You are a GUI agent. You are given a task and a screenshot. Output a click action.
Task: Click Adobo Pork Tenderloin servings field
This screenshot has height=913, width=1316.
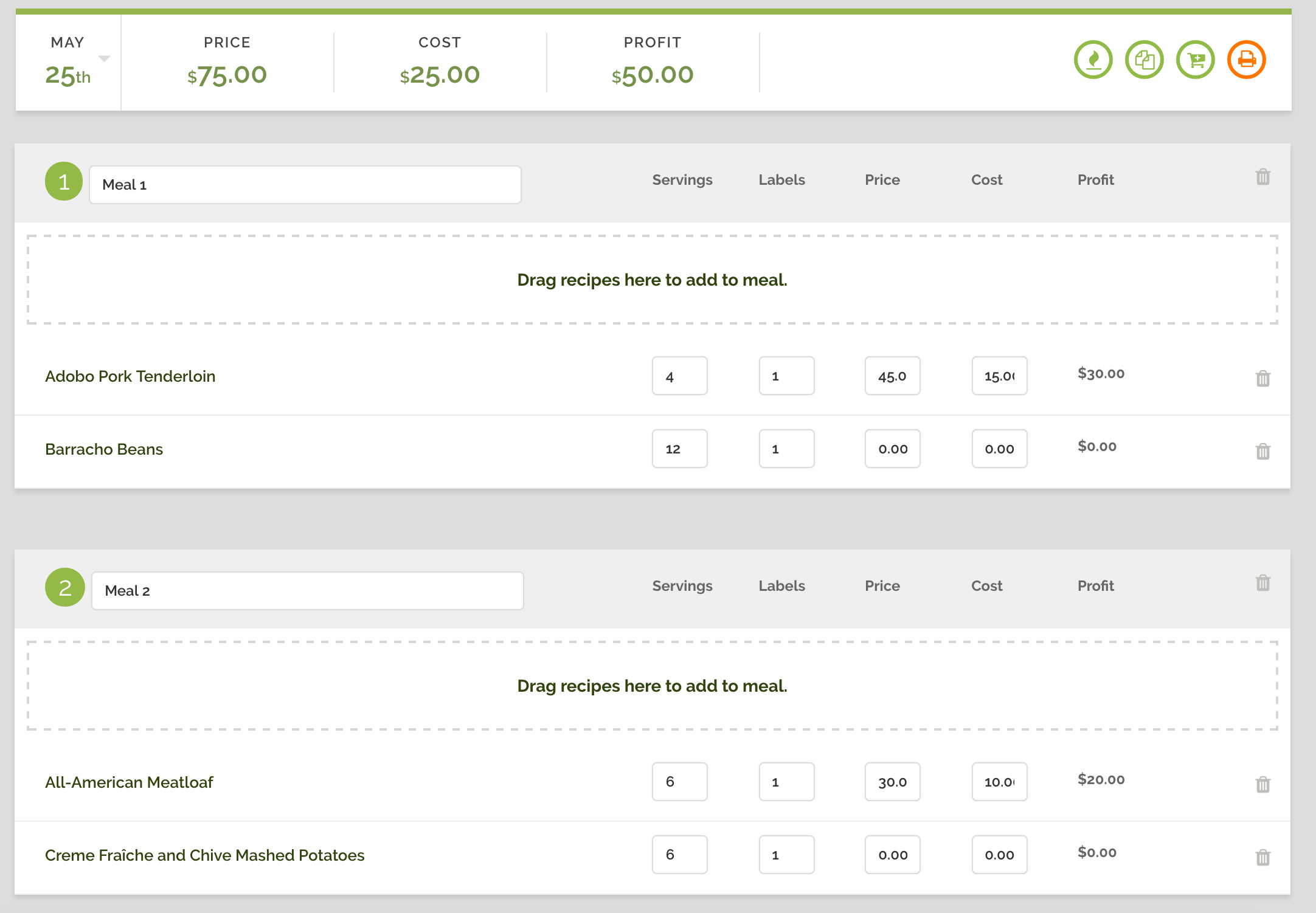click(679, 376)
